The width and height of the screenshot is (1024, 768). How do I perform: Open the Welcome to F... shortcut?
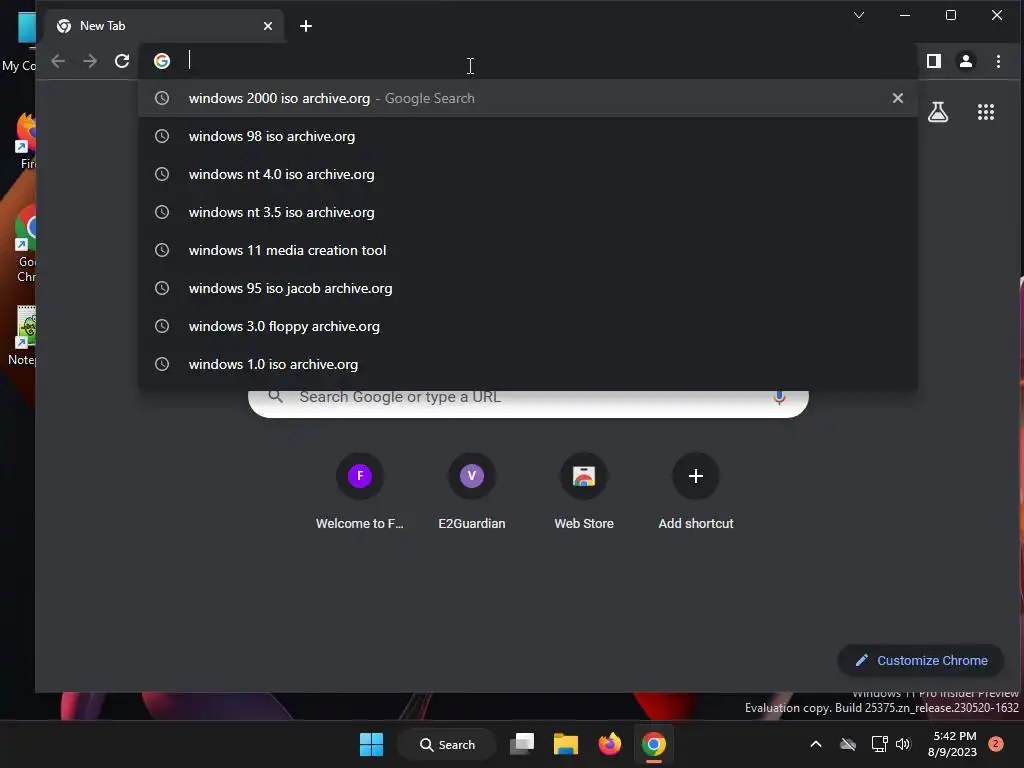click(x=360, y=491)
